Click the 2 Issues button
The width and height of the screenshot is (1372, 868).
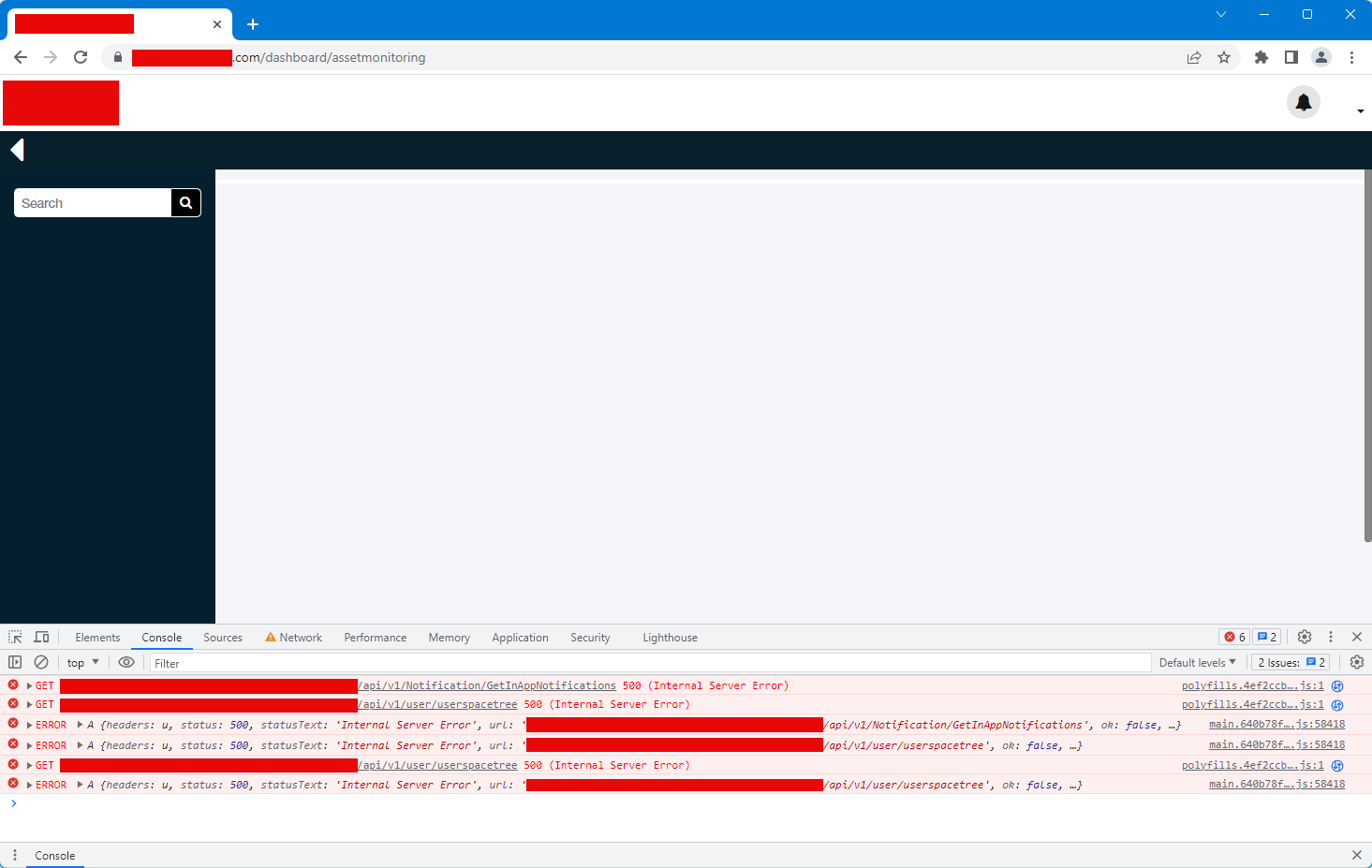pyautogui.click(x=1291, y=662)
